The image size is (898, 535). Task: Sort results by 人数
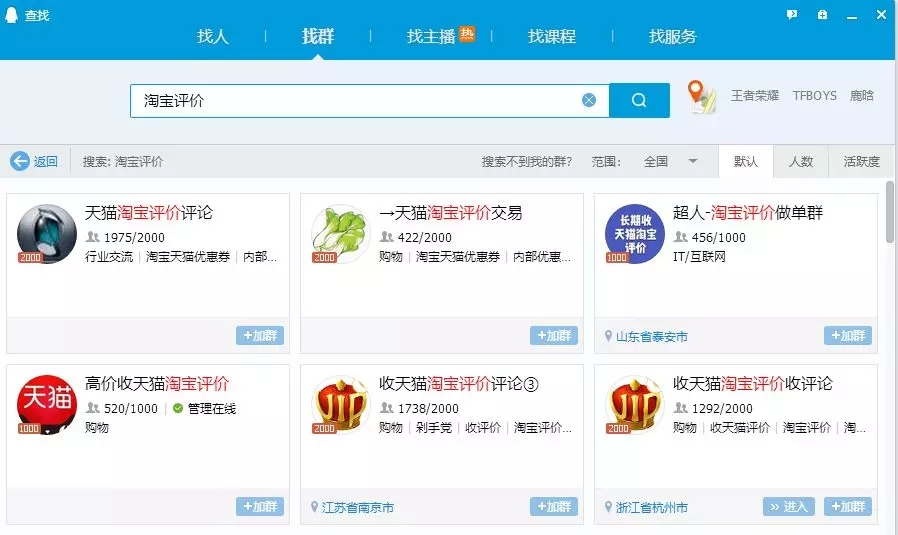pos(801,162)
